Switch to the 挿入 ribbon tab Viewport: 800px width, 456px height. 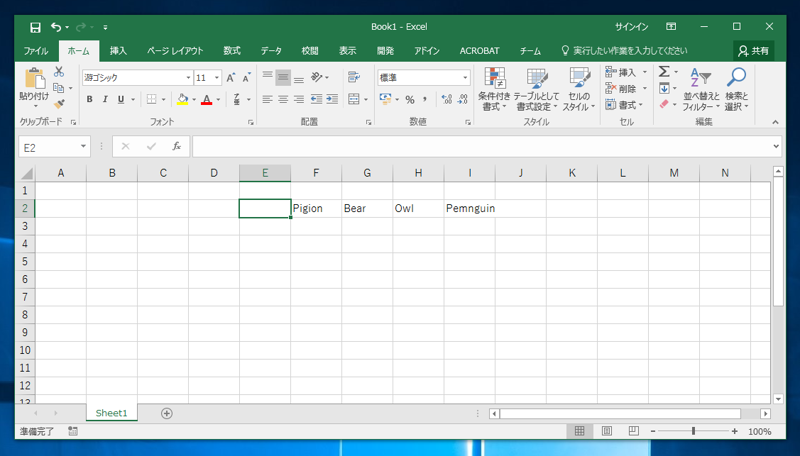[x=118, y=51]
